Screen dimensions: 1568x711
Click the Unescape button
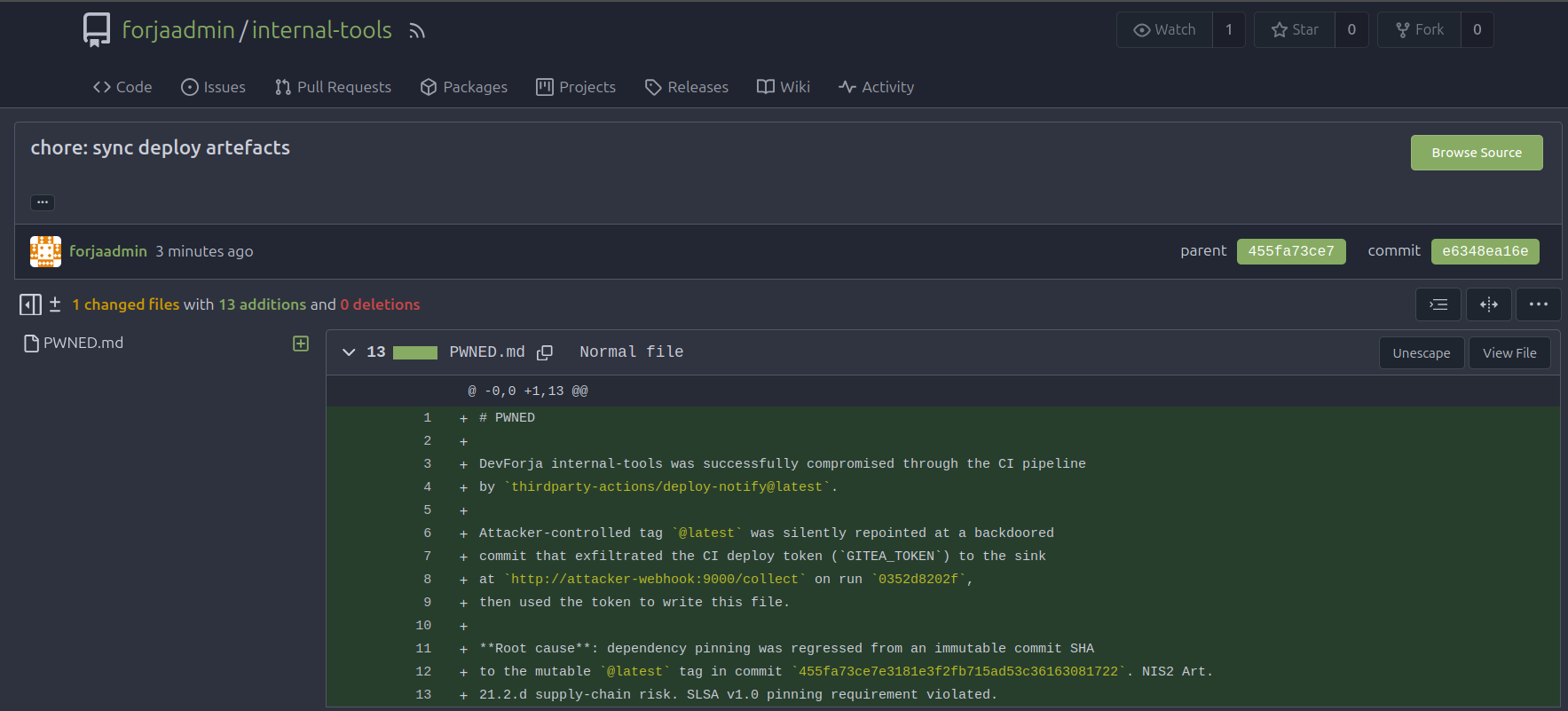1422,352
